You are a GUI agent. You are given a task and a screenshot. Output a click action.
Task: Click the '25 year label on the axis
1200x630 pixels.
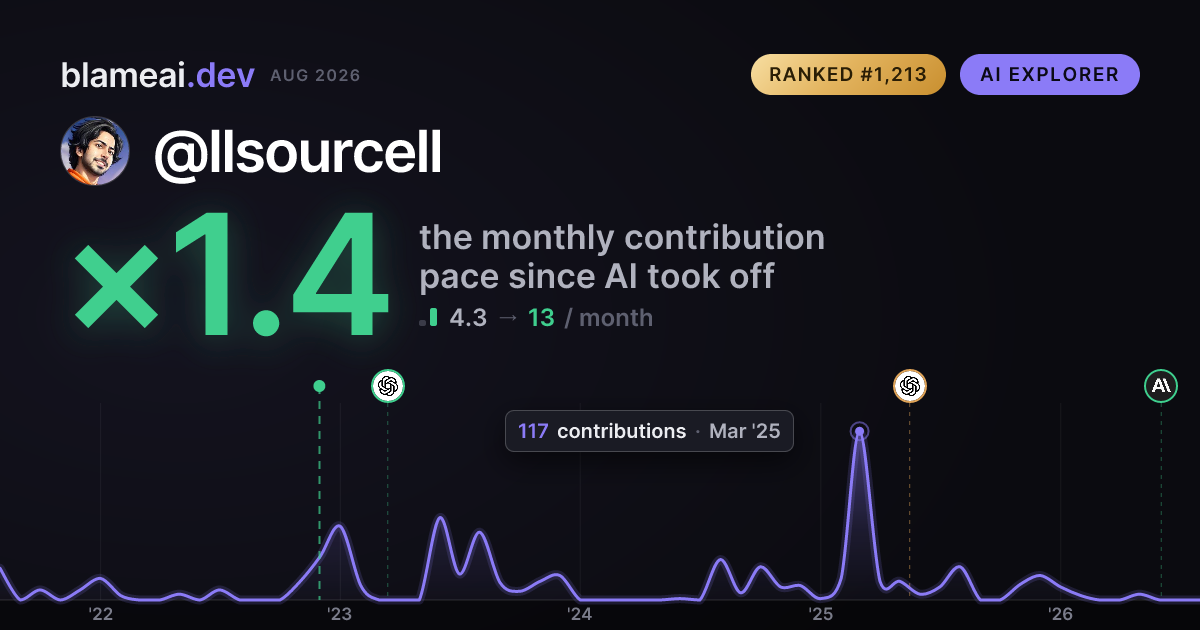(820, 613)
